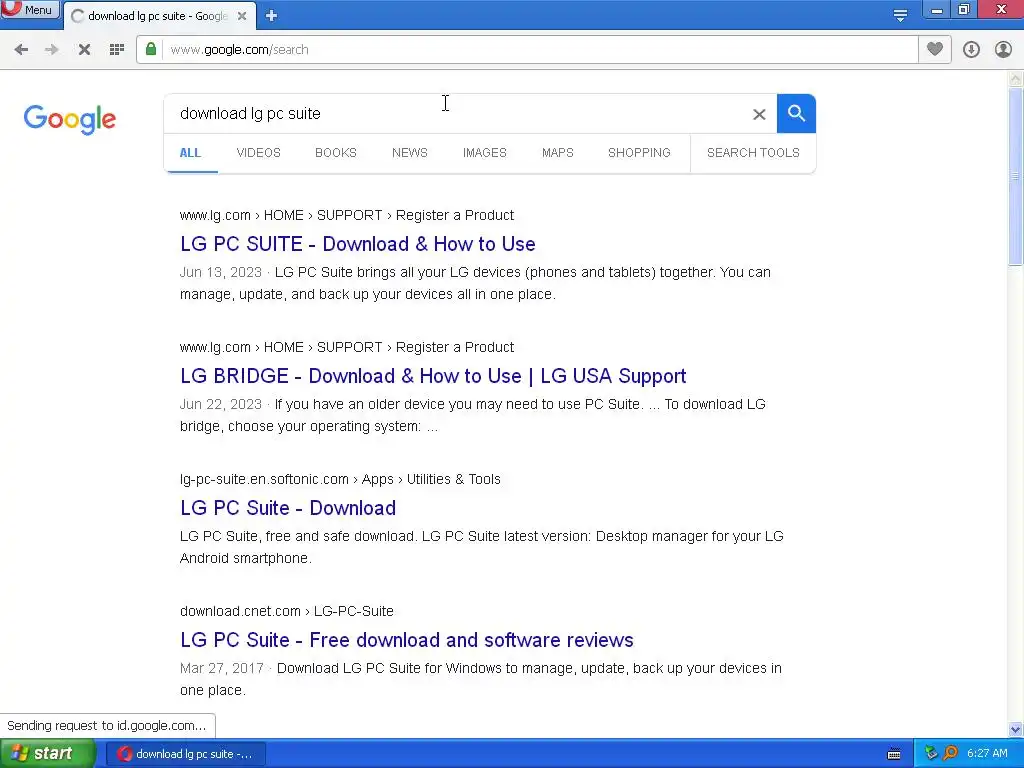The width and height of the screenshot is (1024, 768).
Task: Switch to the MAPS tab
Action: coord(558,153)
